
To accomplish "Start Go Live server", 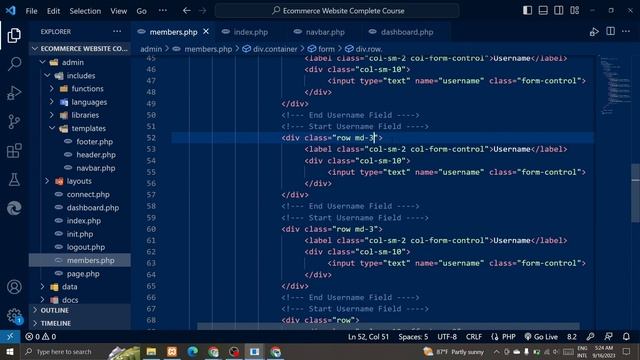I will tap(541, 337).
